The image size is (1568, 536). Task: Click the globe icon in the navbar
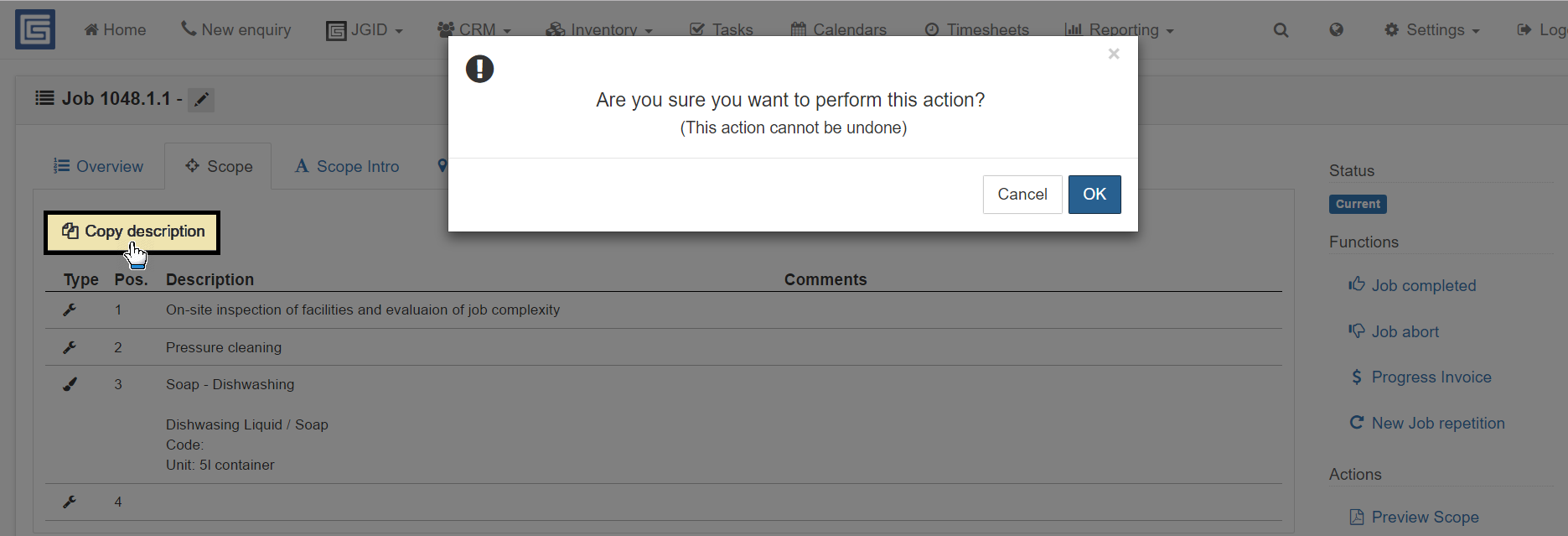pos(1337,30)
